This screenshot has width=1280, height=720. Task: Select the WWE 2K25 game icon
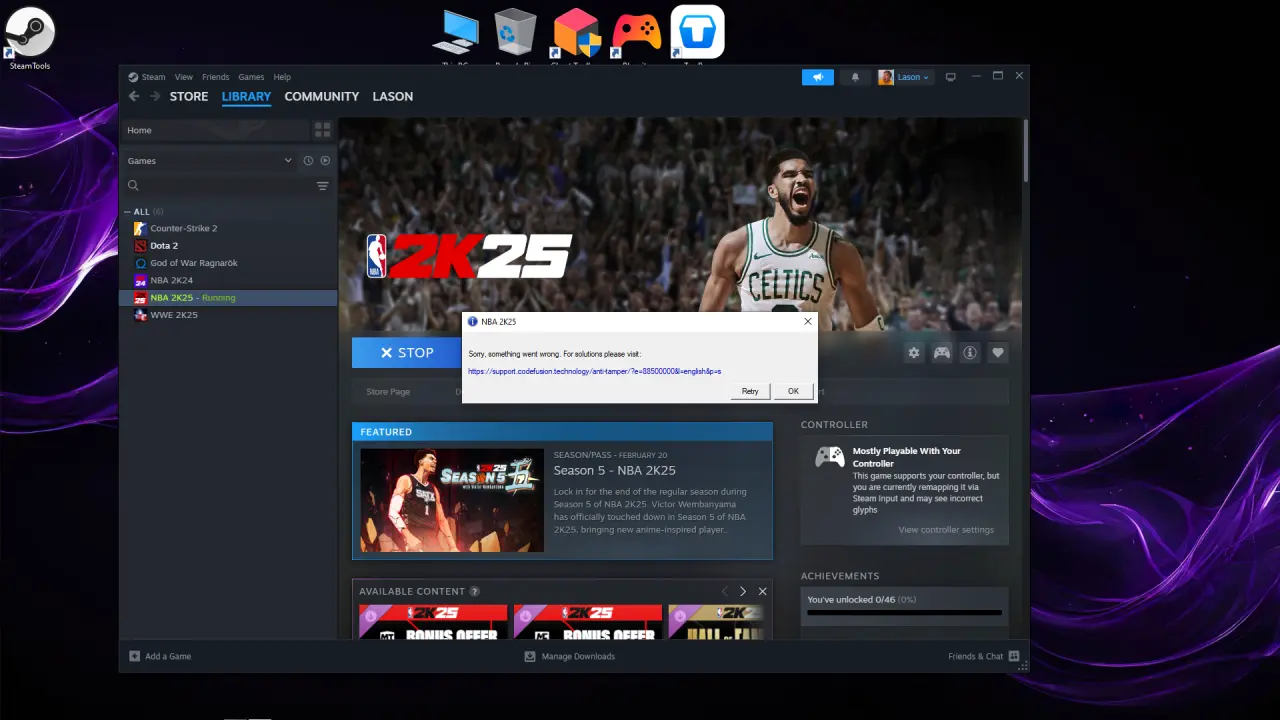tap(140, 315)
